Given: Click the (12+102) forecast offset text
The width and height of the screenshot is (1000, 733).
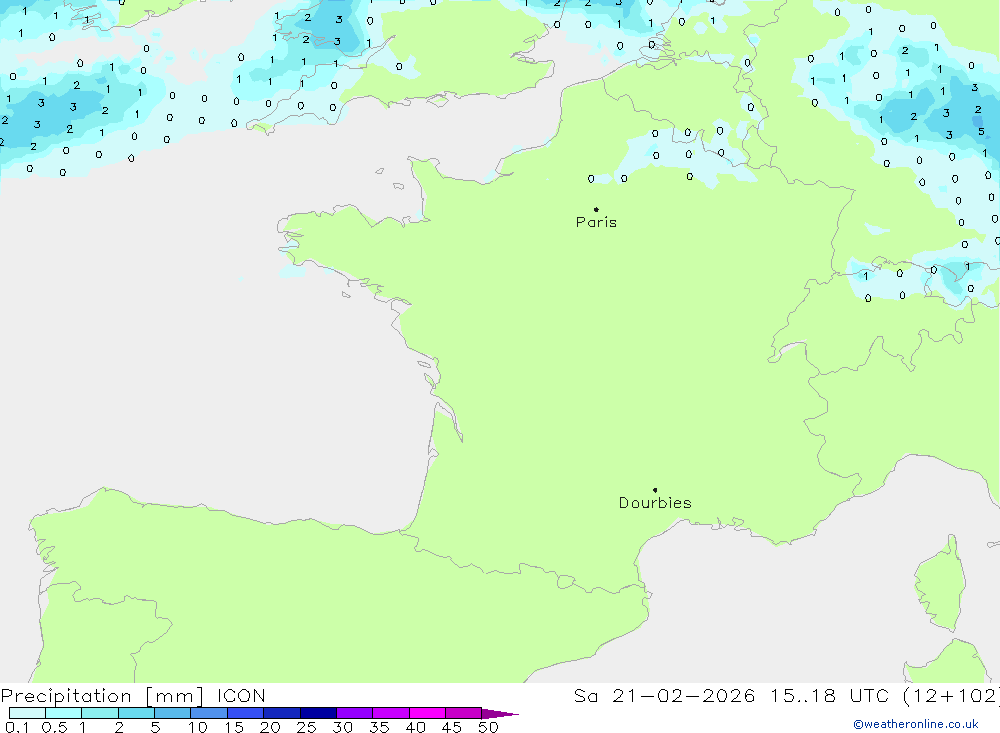Looking at the screenshot, I should coord(951,695).
